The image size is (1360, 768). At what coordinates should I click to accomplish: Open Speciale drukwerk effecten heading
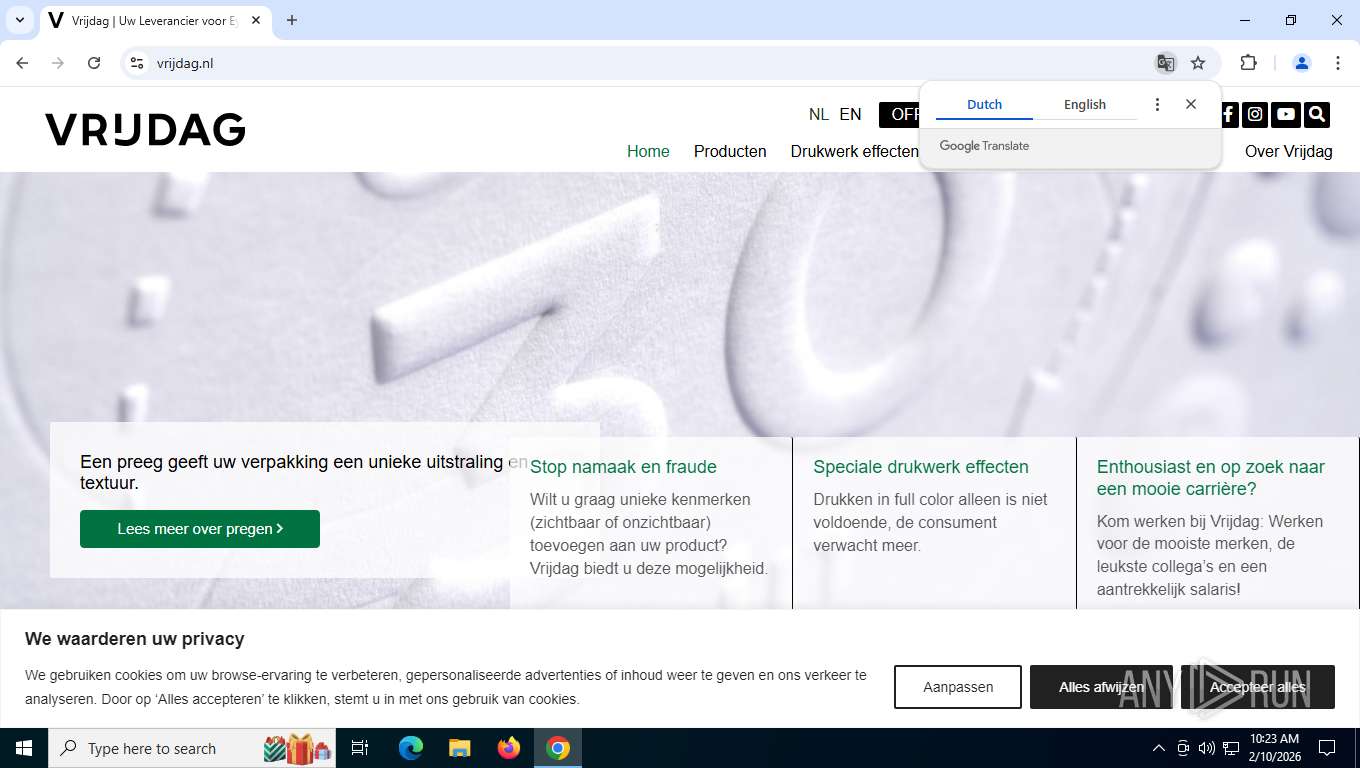click(x=921, y=467)
